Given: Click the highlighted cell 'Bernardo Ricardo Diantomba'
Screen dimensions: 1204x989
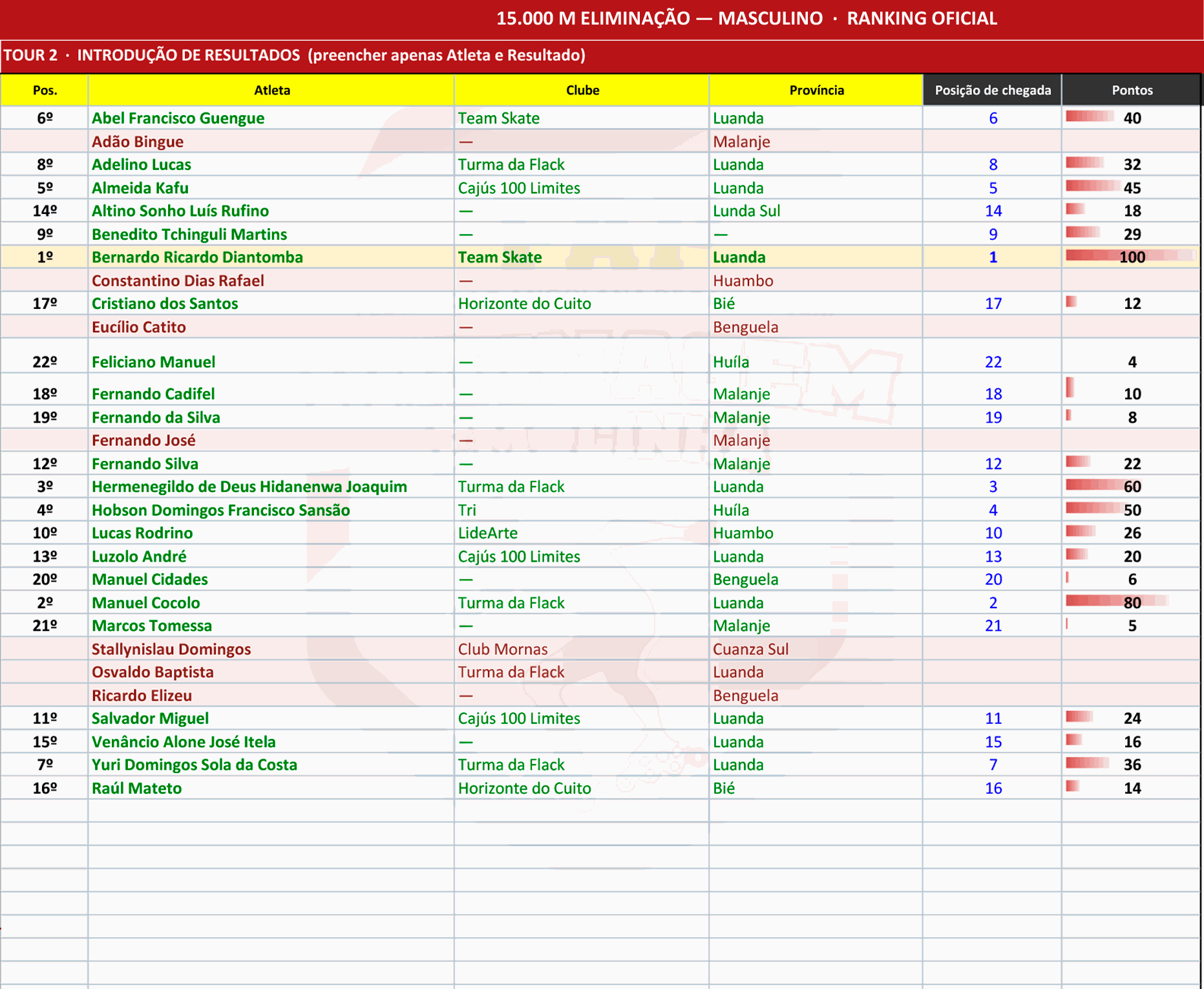Looking at the screenshot, I should point(271,257).
